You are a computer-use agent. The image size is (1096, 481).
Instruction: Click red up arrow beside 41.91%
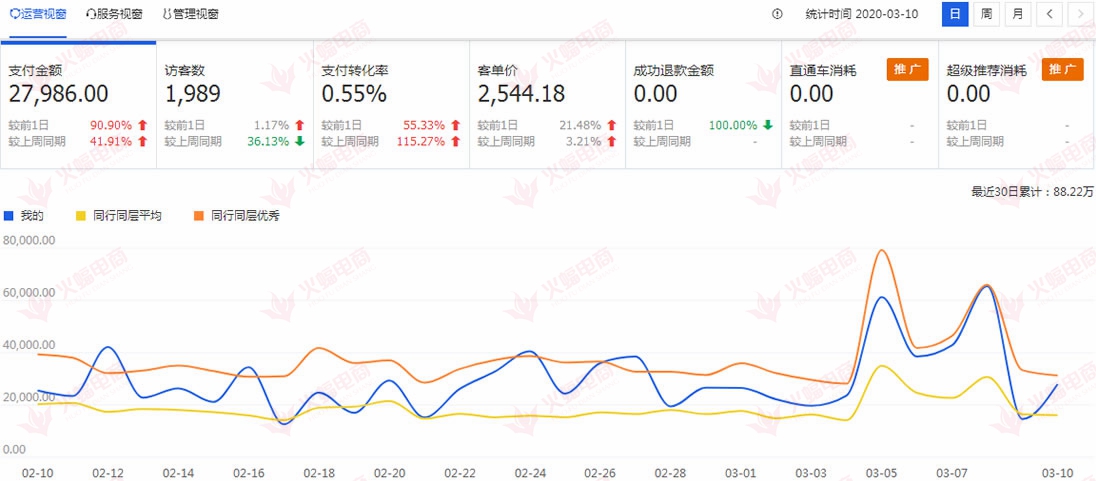(143, 141)
